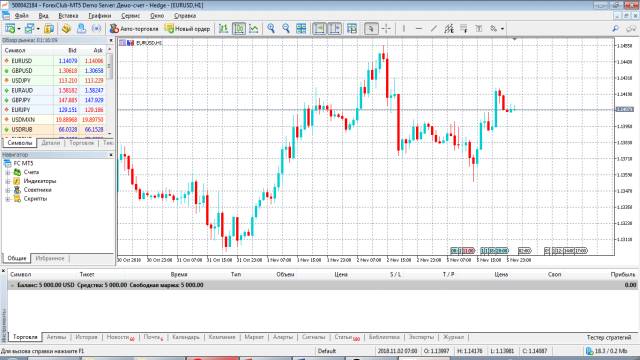This screenshot has width=640, height=360.
Task: Open the Графики menu
Action: [x=100, y=16]
